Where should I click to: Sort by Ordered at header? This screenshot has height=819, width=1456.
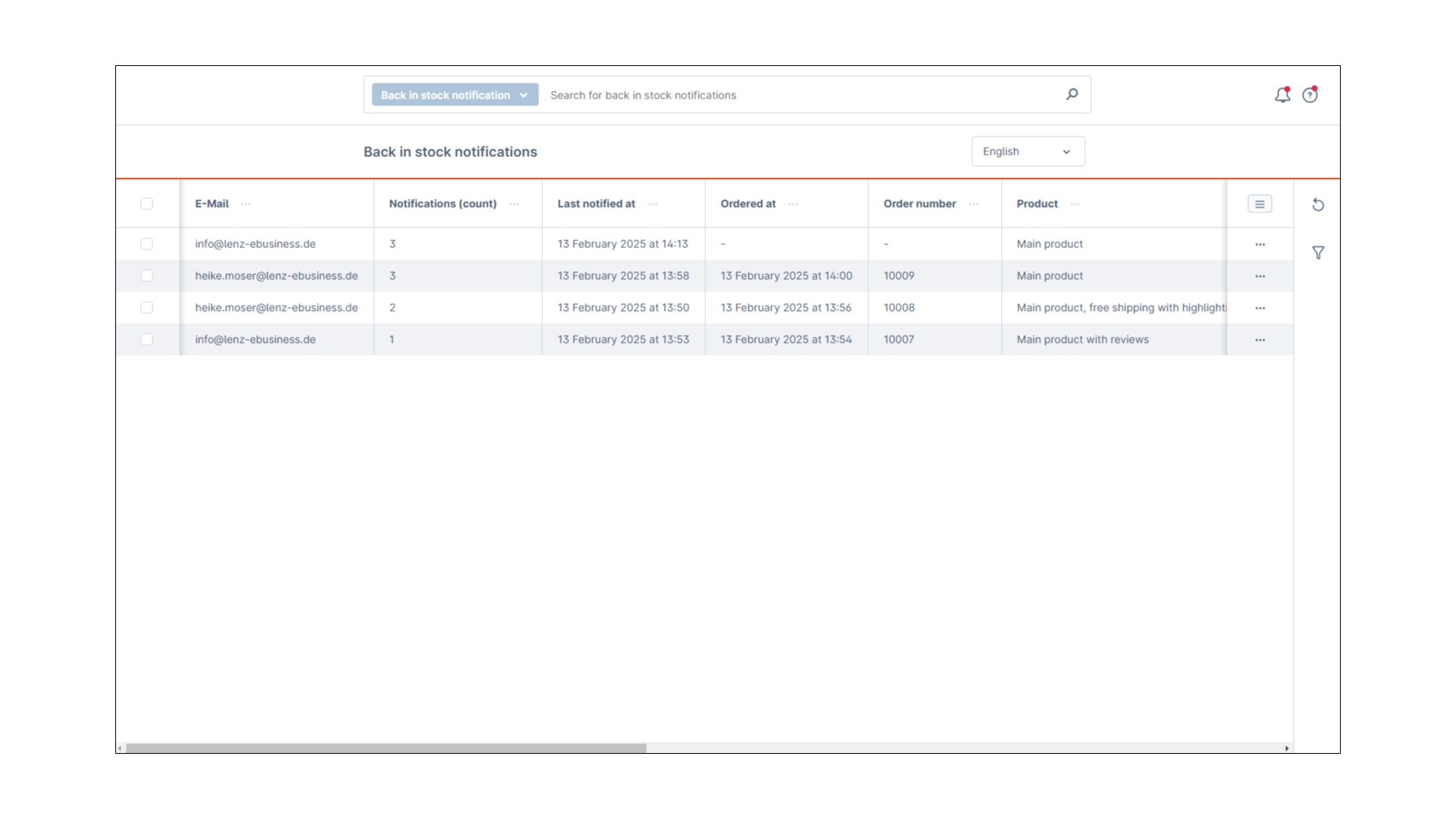coord(748,203)
